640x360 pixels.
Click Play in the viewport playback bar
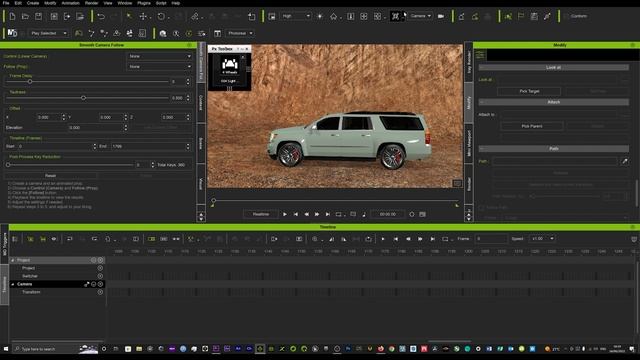click(x=284, y=214)
